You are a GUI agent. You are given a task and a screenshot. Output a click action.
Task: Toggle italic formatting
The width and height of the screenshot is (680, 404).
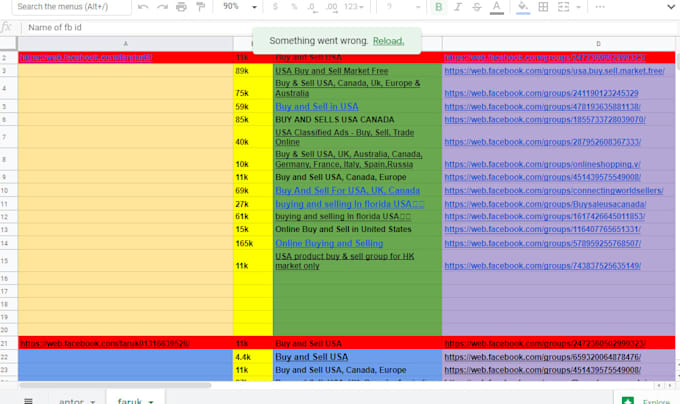pyautogui.click(x=458, y=7)
